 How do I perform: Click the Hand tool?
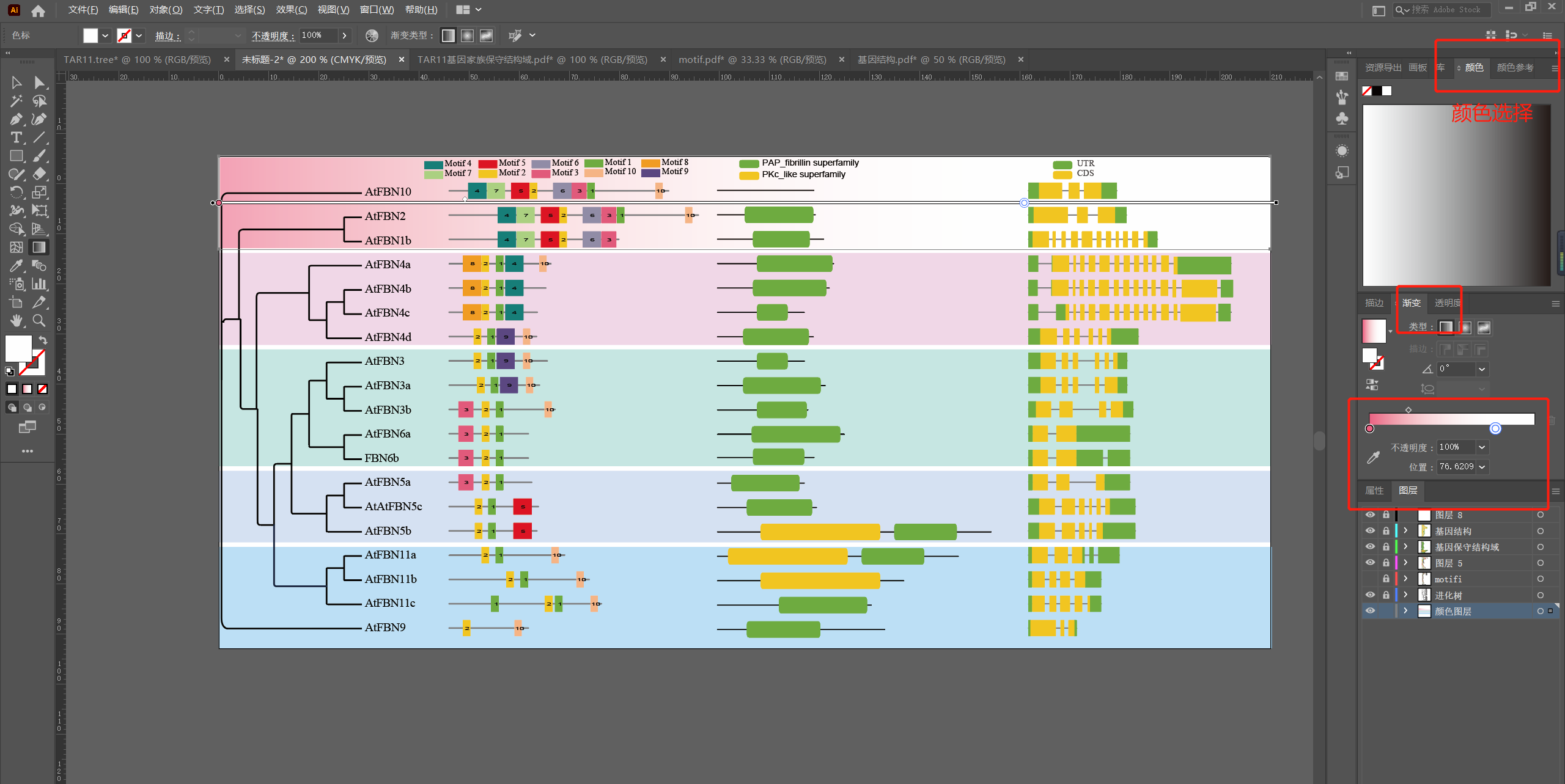[x=16, y=321]
